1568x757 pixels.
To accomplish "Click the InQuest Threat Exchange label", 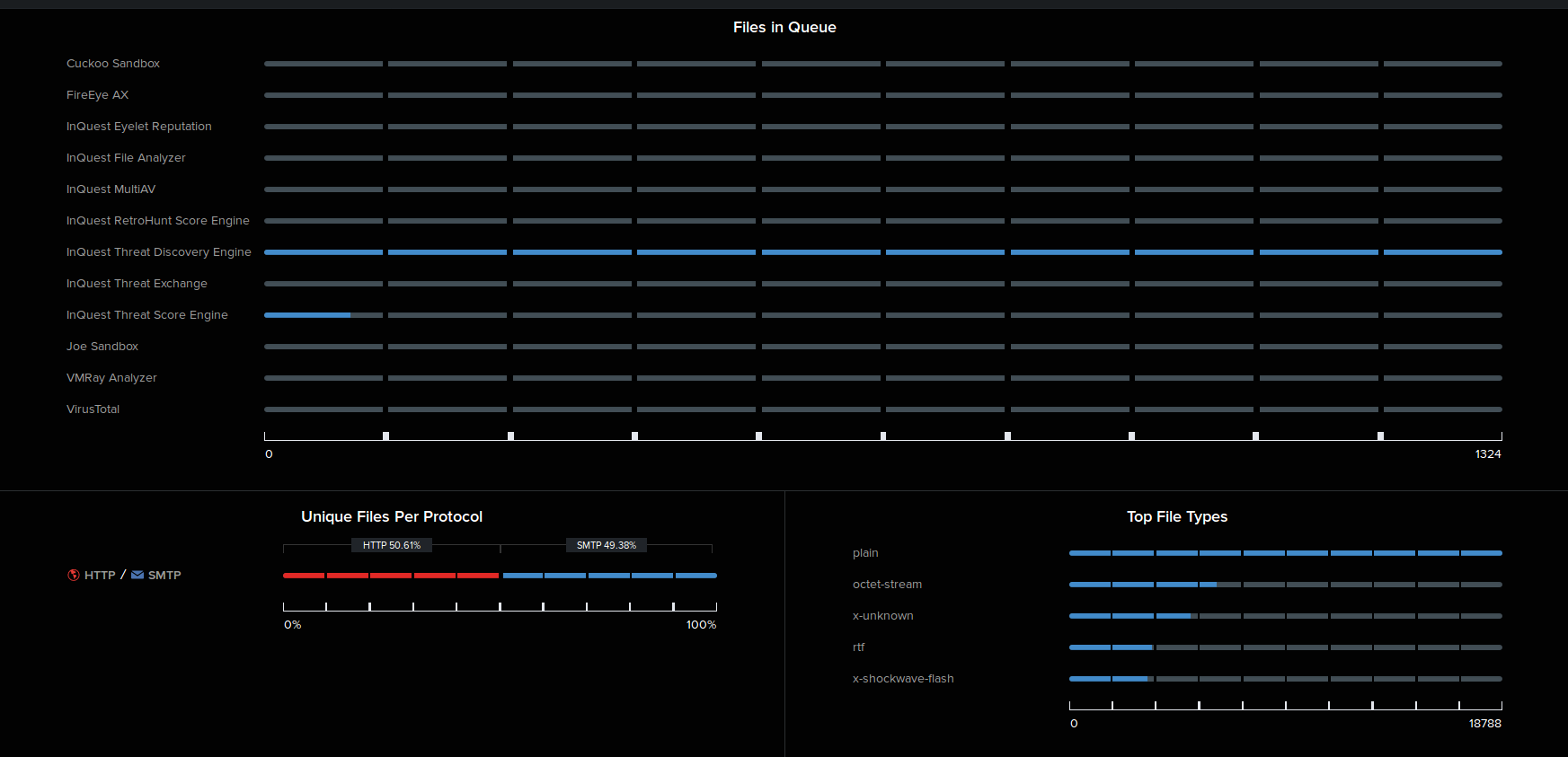I will 137,284.
